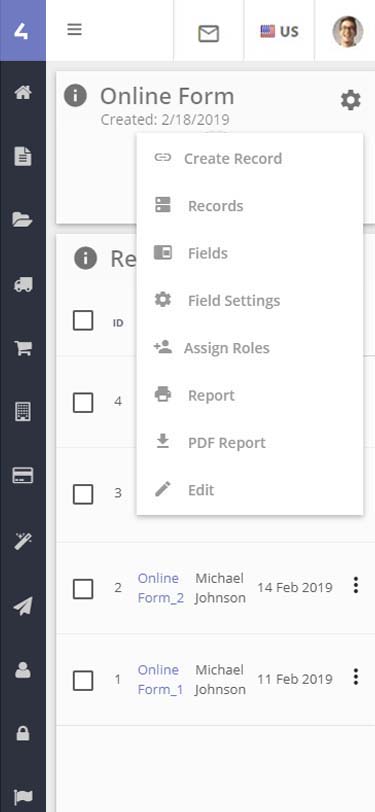This screenshot has height=812, width=375.
Task: Click the app logo at sidebar top
Action: pos(22,31)
